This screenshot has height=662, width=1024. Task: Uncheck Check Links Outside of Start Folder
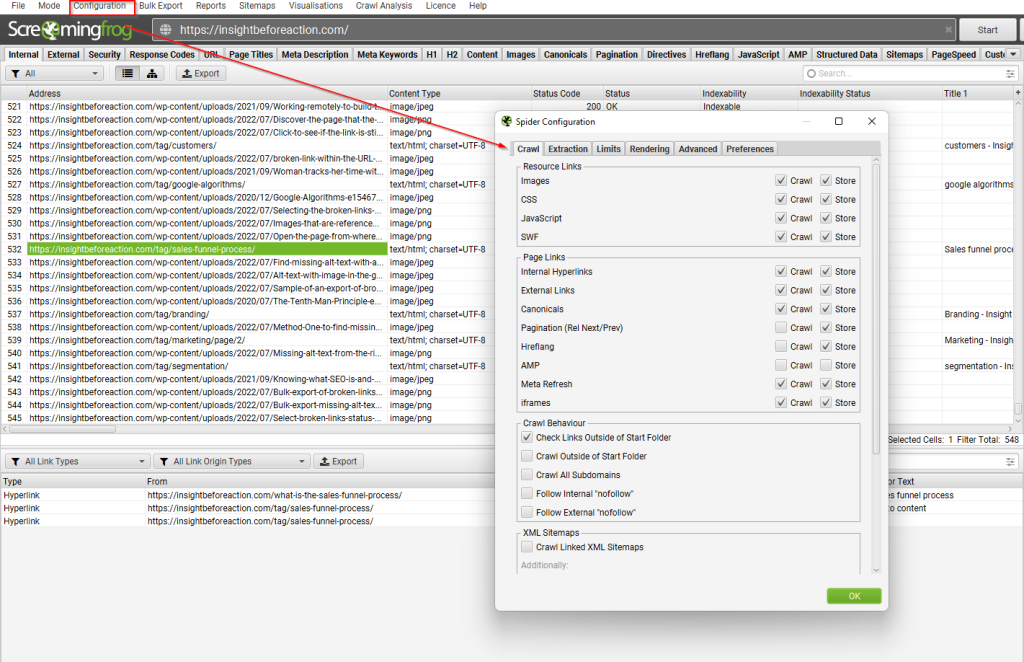pyautogui.click(x=527, y=437)
